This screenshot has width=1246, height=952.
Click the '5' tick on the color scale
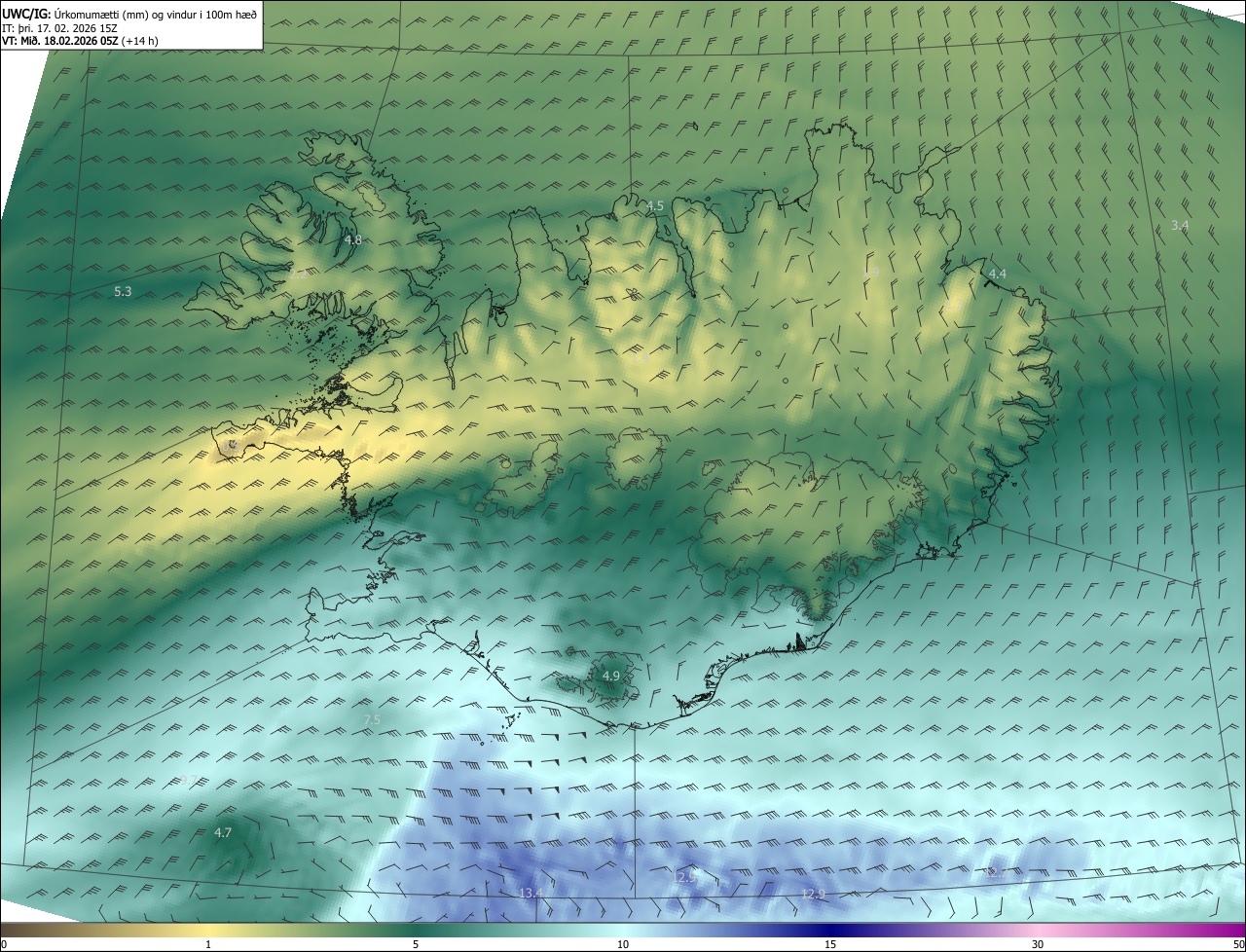[x=416, y=944]
